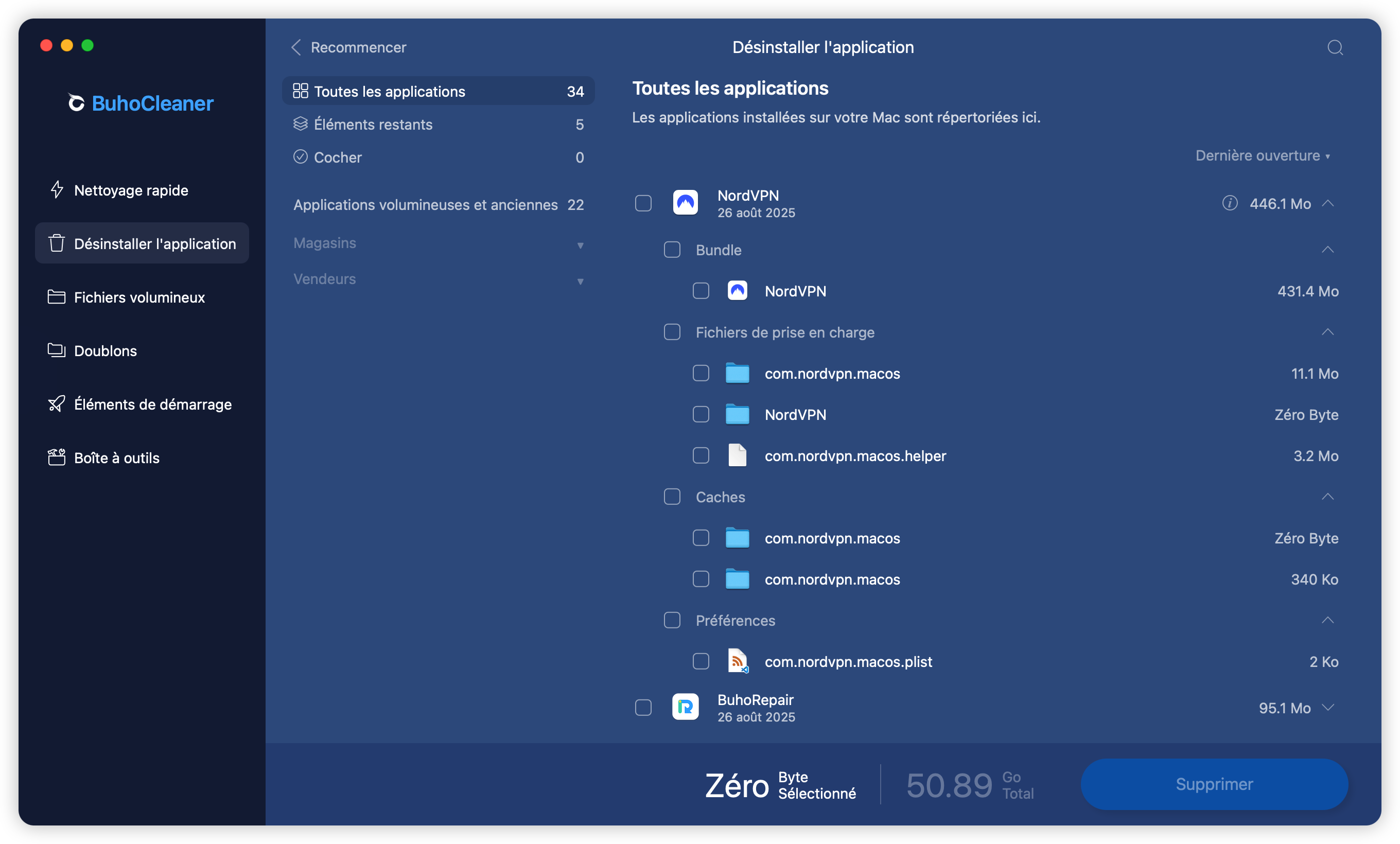Click the NordVPN bundle icon sized 431.4 Mo

click(x=737, y=291)
